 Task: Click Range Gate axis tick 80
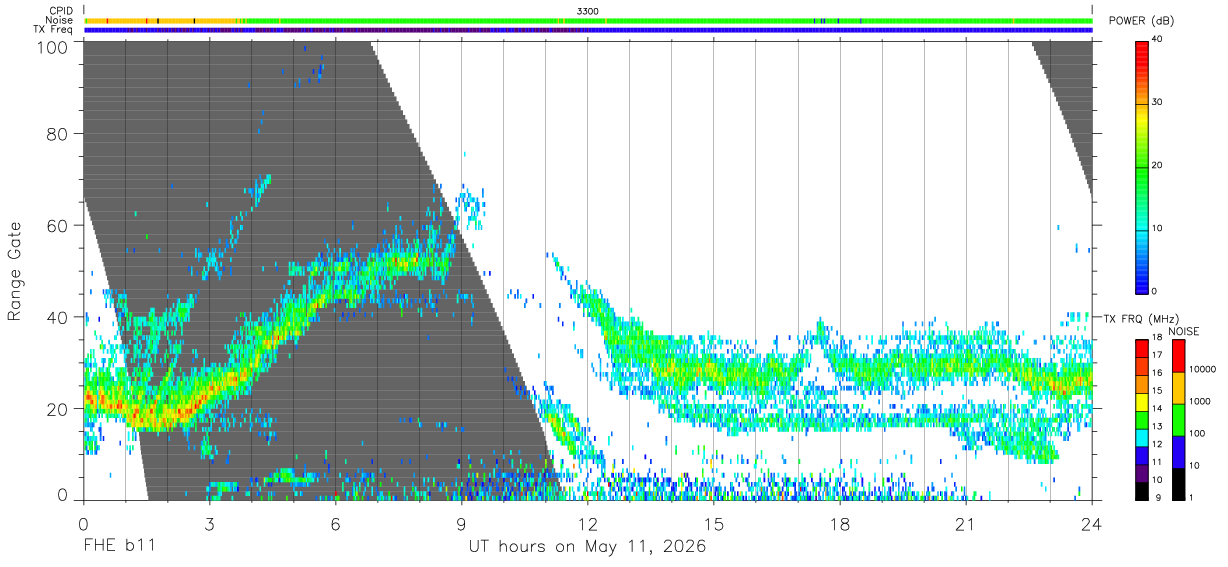pos(57,134)
